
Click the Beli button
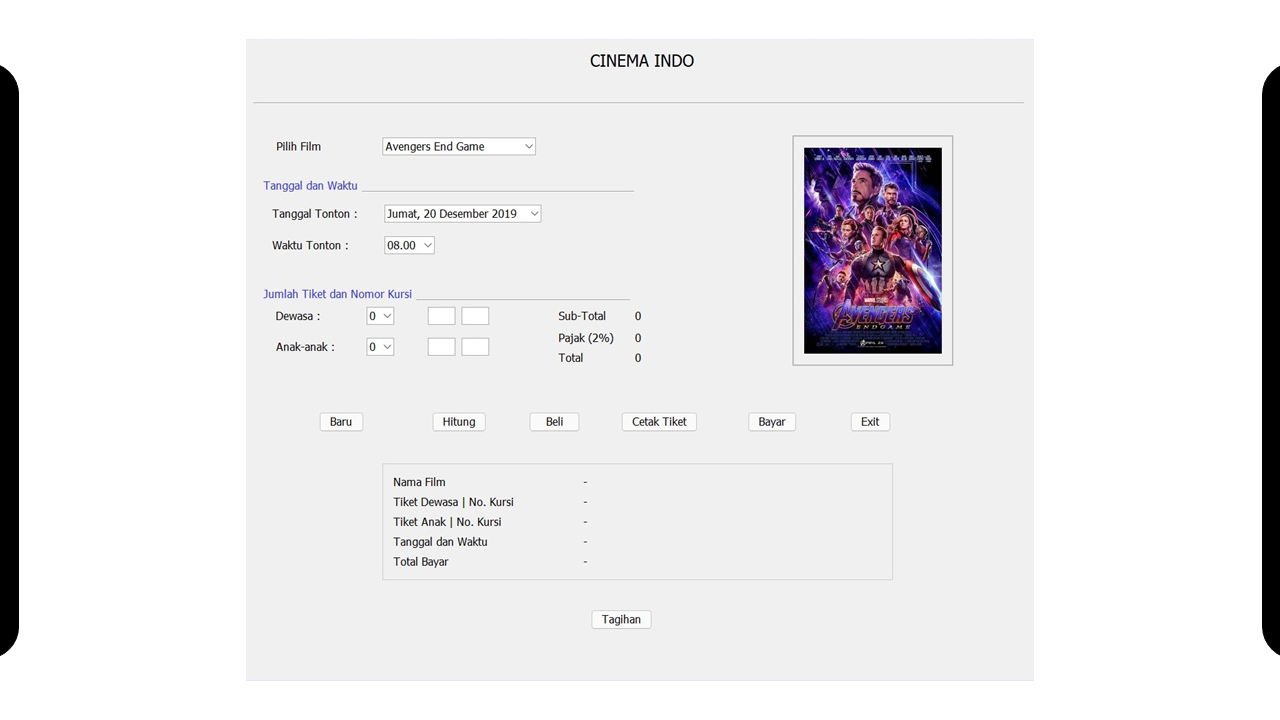point(554,422)
